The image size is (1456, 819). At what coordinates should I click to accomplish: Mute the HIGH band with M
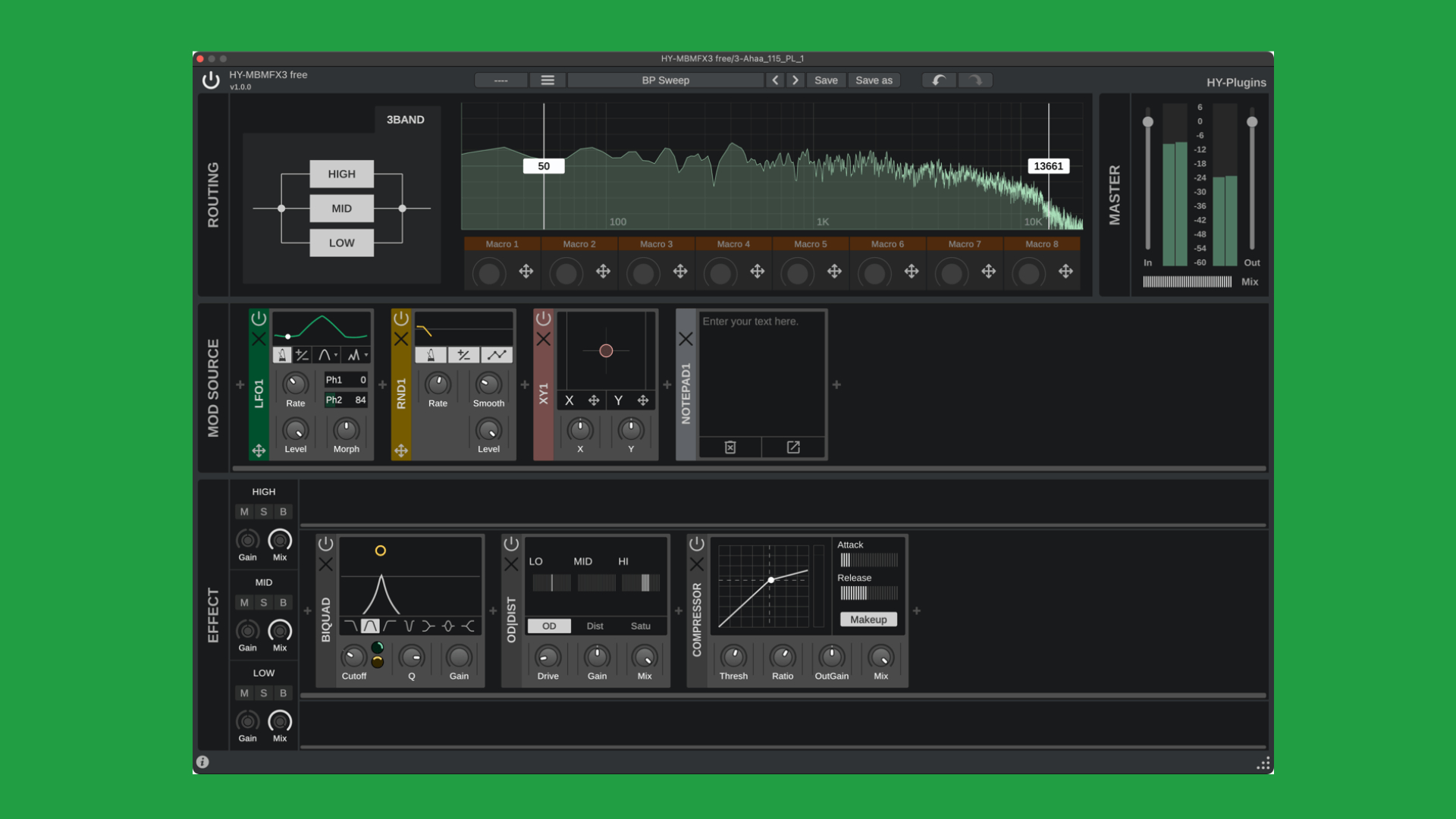244,512
